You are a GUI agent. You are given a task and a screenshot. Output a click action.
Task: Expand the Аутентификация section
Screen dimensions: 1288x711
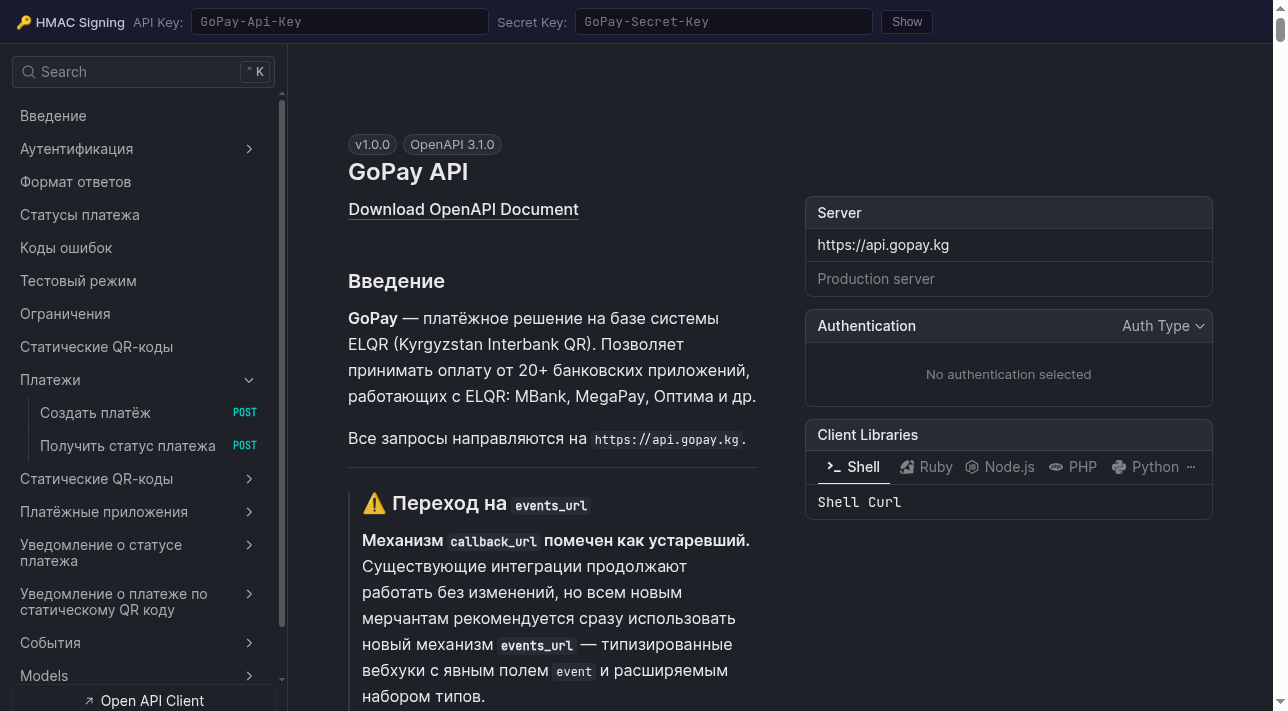point(249,149)
